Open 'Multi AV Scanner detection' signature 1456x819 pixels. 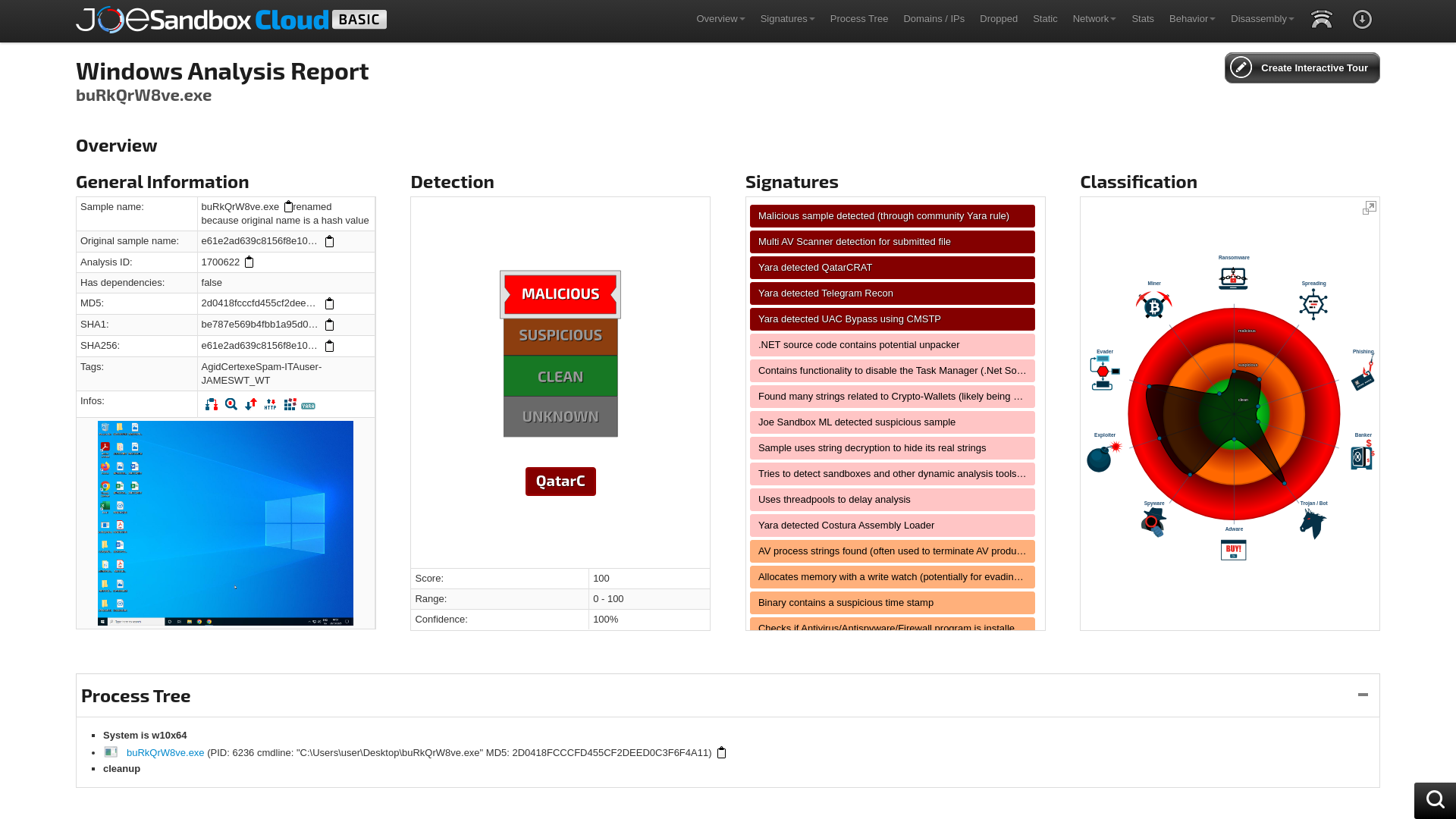coord(892,242)
